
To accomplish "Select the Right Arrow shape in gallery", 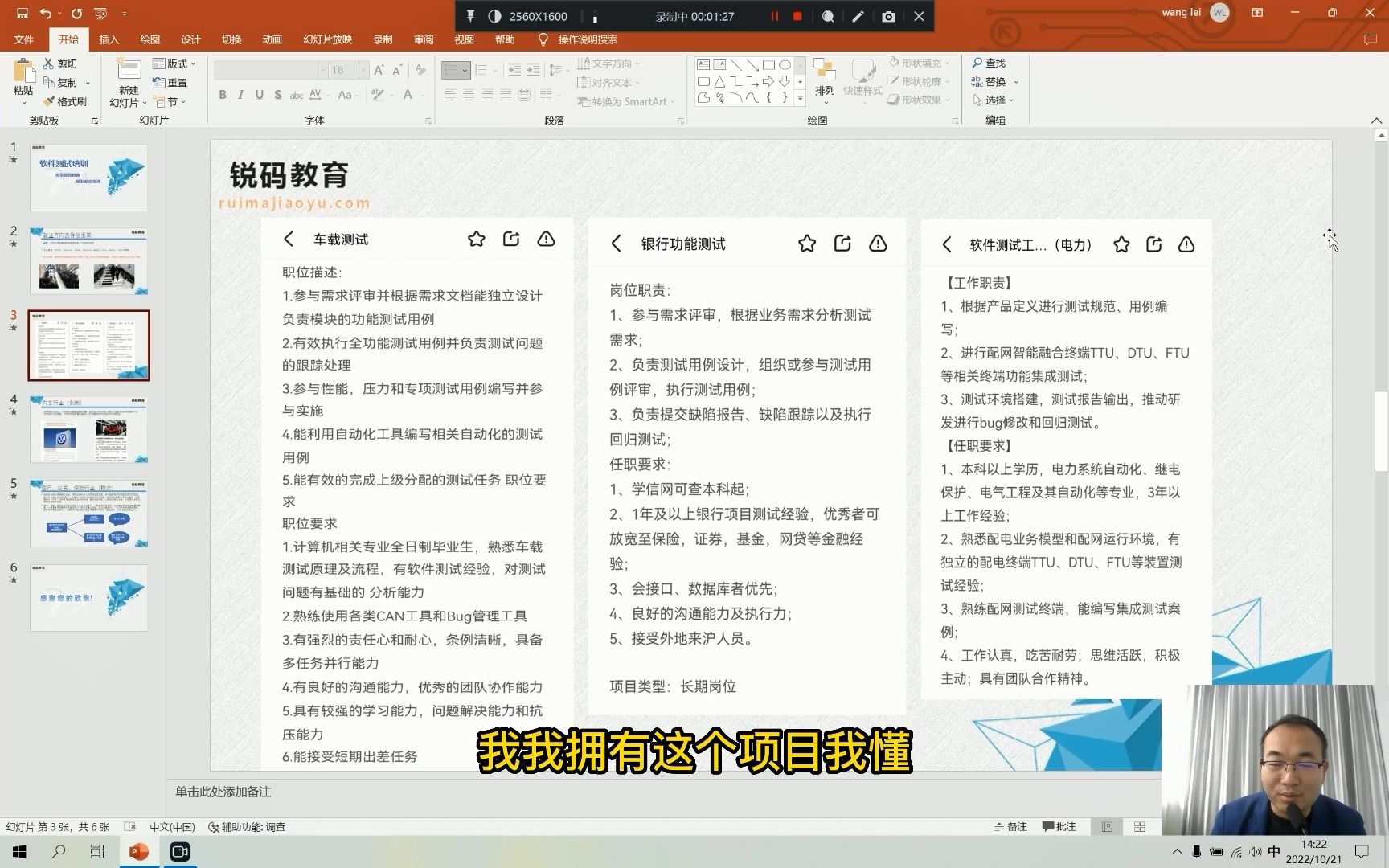I will (768, 81).
